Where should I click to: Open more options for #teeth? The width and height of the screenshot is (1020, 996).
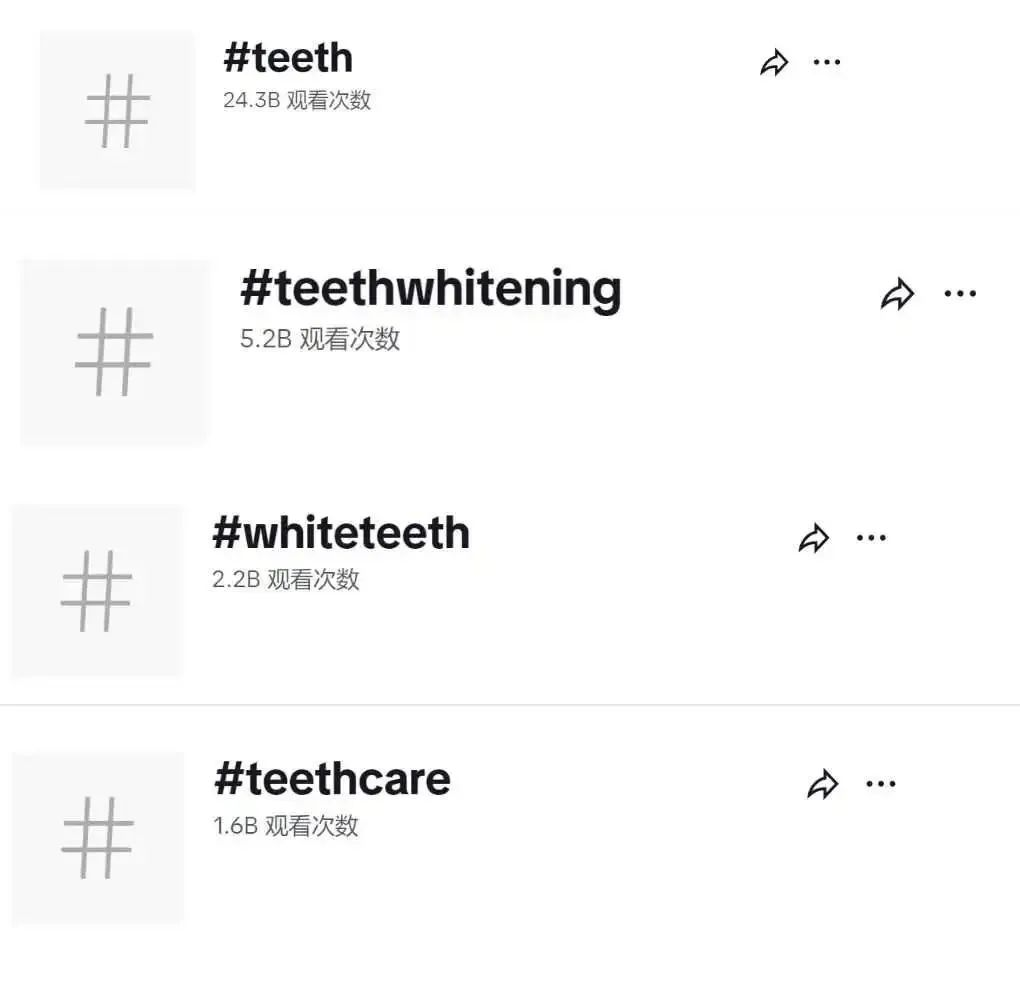click(x=827, y=62)
